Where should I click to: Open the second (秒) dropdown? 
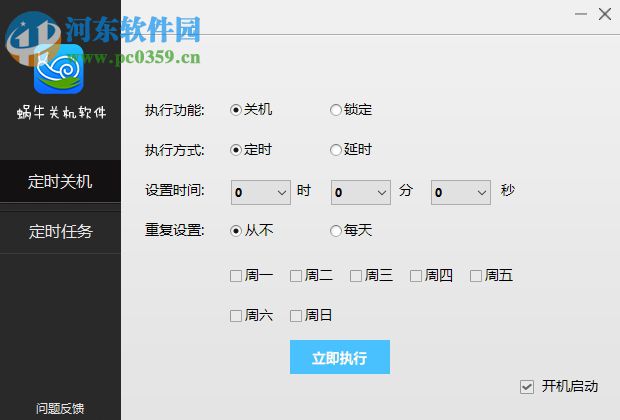tap(461, 193)
